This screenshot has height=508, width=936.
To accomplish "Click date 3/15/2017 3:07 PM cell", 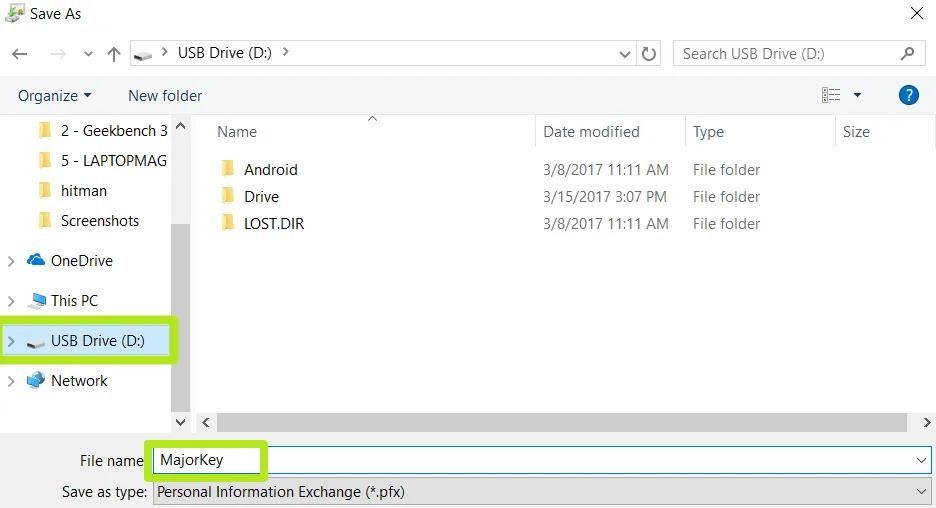I will pos(605,196).
